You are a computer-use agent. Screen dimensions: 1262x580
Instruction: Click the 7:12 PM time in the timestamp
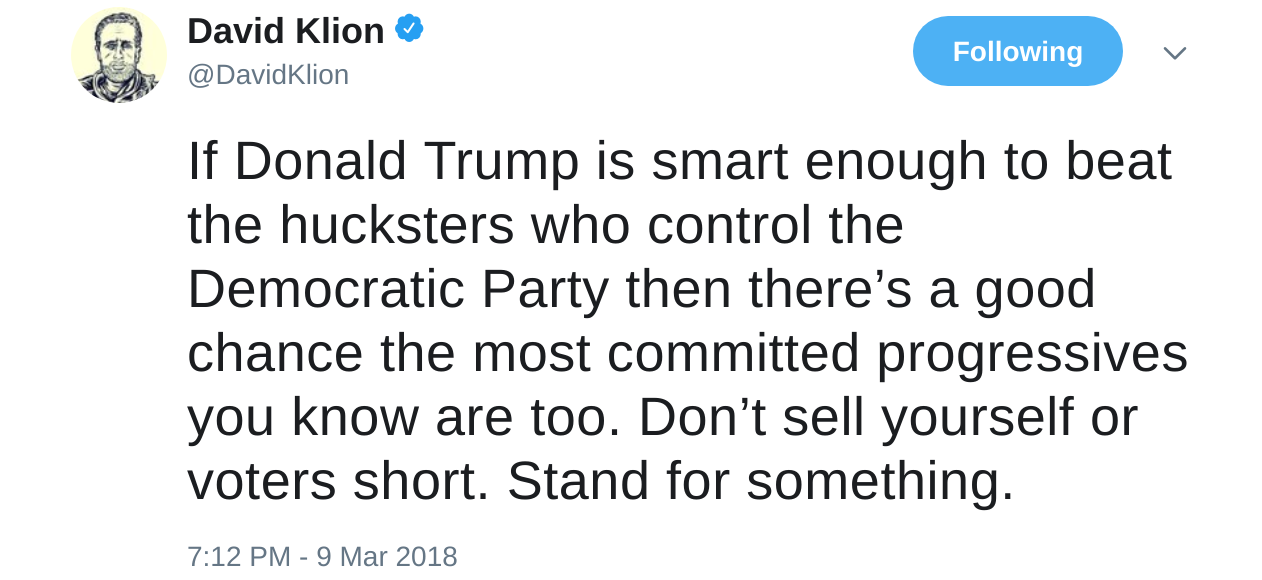pyautogui.click(x=238, y=556)
